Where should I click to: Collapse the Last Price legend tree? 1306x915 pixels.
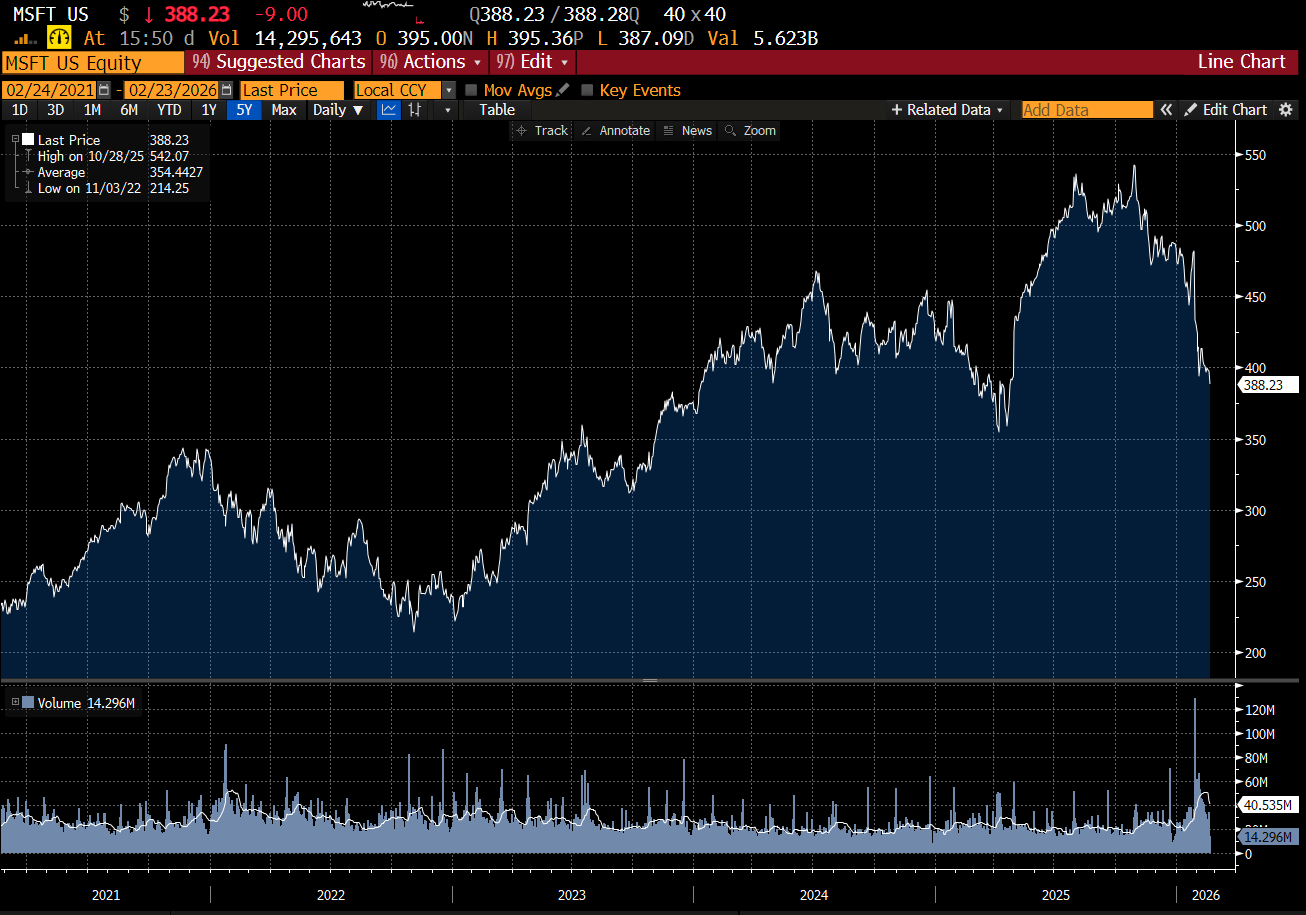[x=15, y=140]
